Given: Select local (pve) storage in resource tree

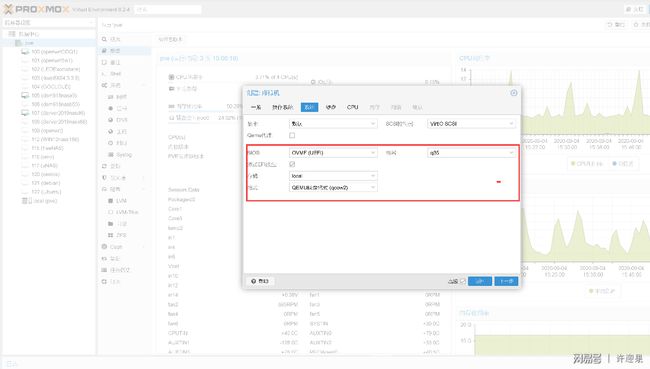Looking at the screenshot, I should pyautogui.click(x=39, y=201).
